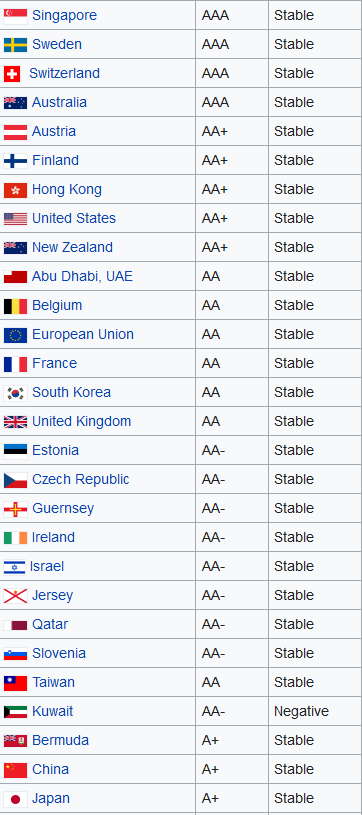Image resolution: width=362 pixels, height=815 pixels.
Task: Select the AA+ rating cell for Finland
Action: [232, 160]
